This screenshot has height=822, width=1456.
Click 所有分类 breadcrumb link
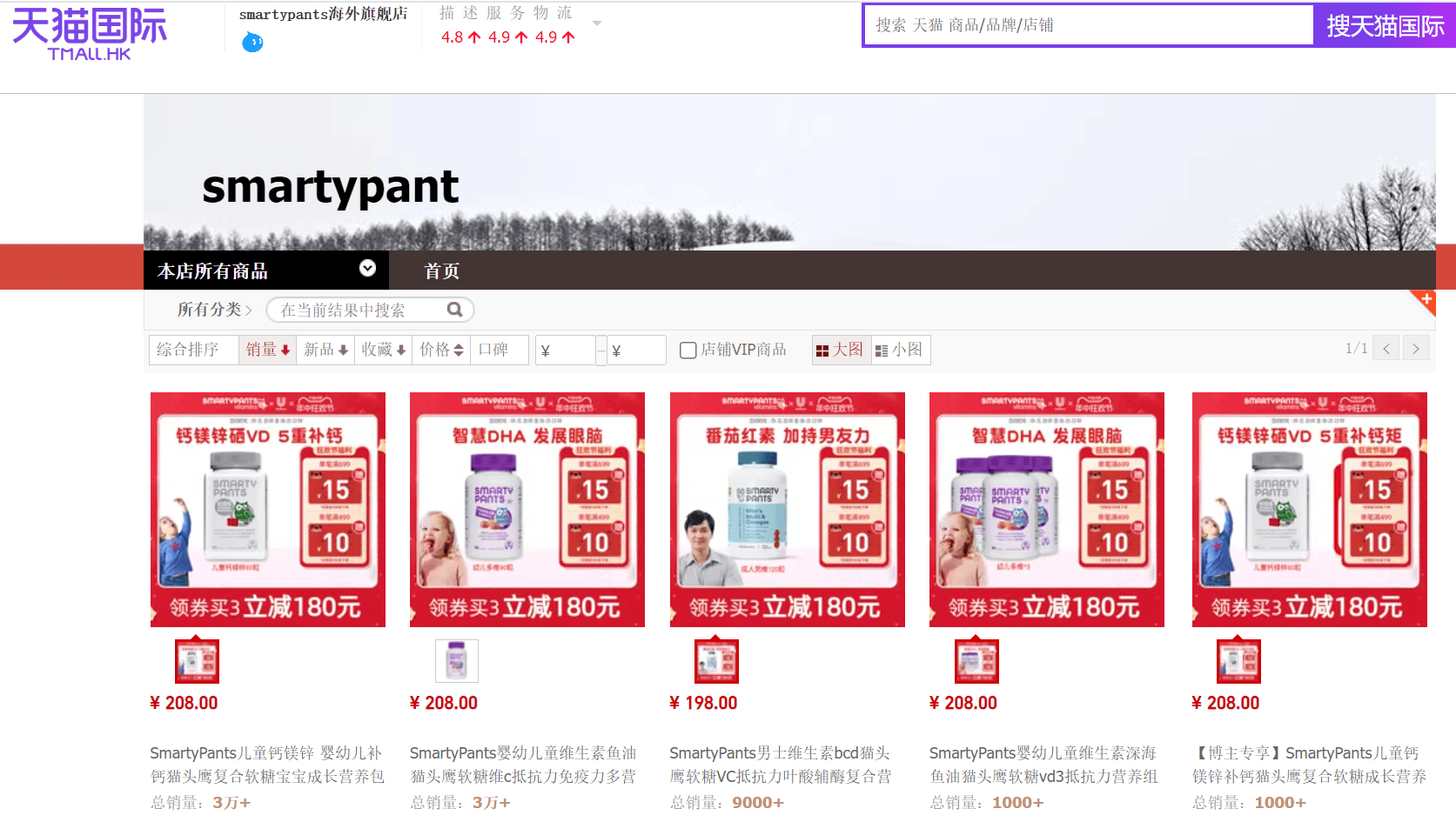[210, 310]
